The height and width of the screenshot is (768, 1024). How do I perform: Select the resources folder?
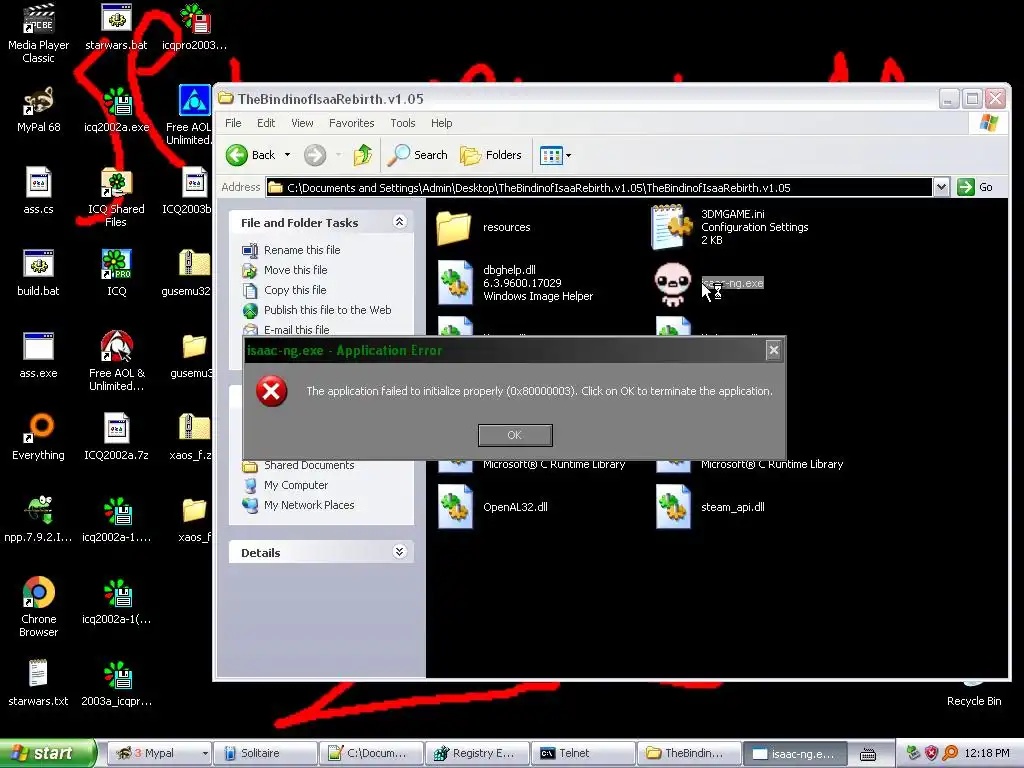[453, 227]
